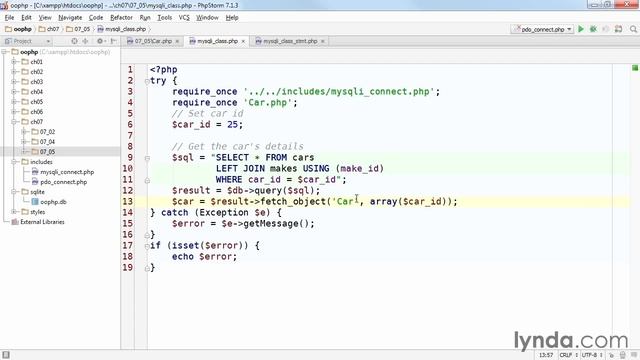This screenshot has height=360, width=640.
Task: Click the 07_05 breadcrumb in navigation bar
Action: 78,29
